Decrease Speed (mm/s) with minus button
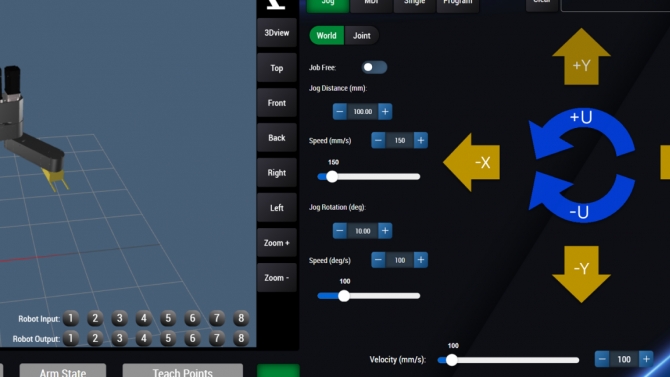 click(x=378, y=140)
